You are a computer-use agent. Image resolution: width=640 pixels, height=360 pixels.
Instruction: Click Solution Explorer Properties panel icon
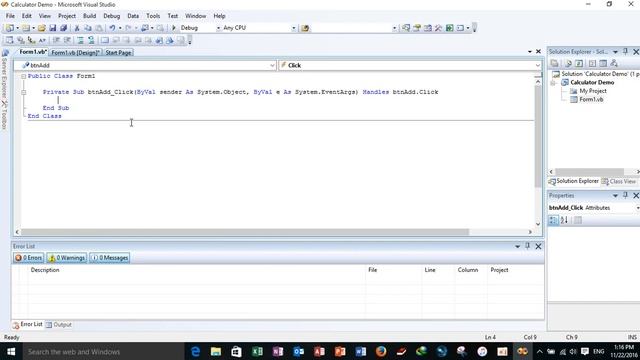point(554,63)
